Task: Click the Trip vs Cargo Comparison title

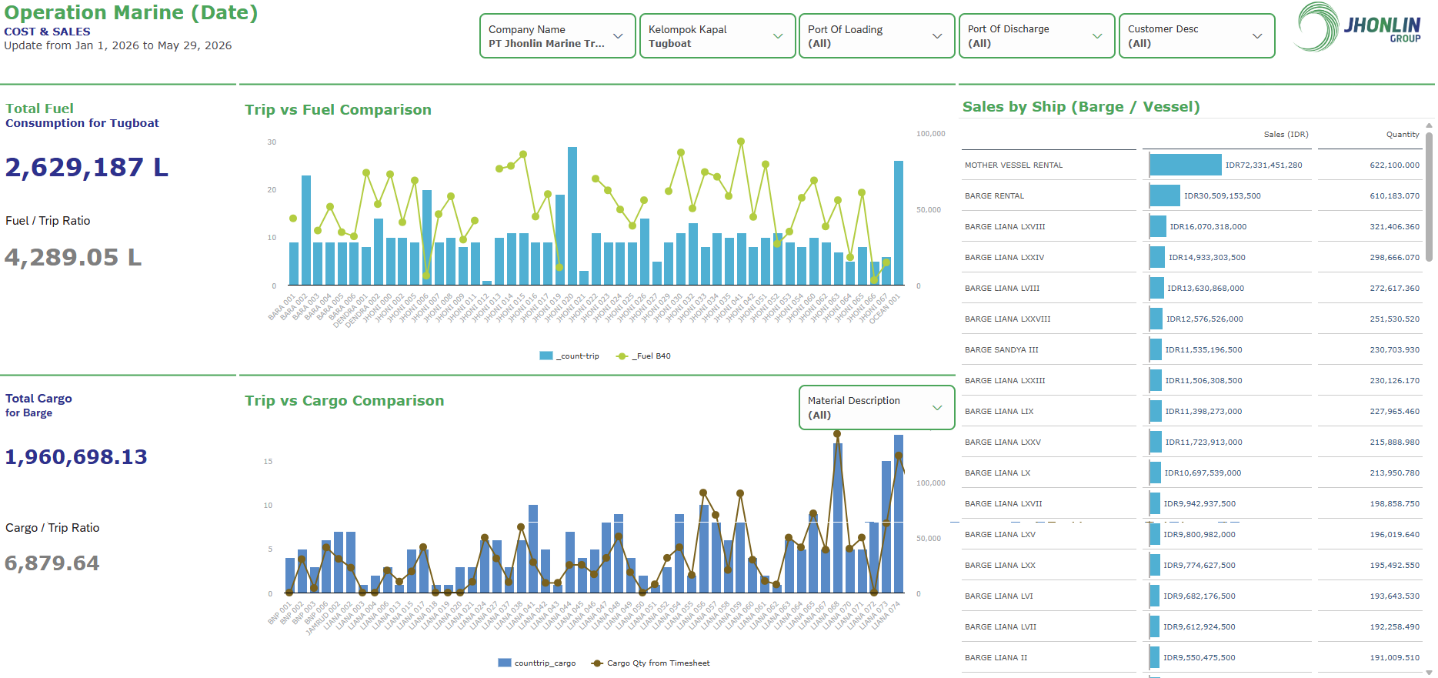Action: 344,401
